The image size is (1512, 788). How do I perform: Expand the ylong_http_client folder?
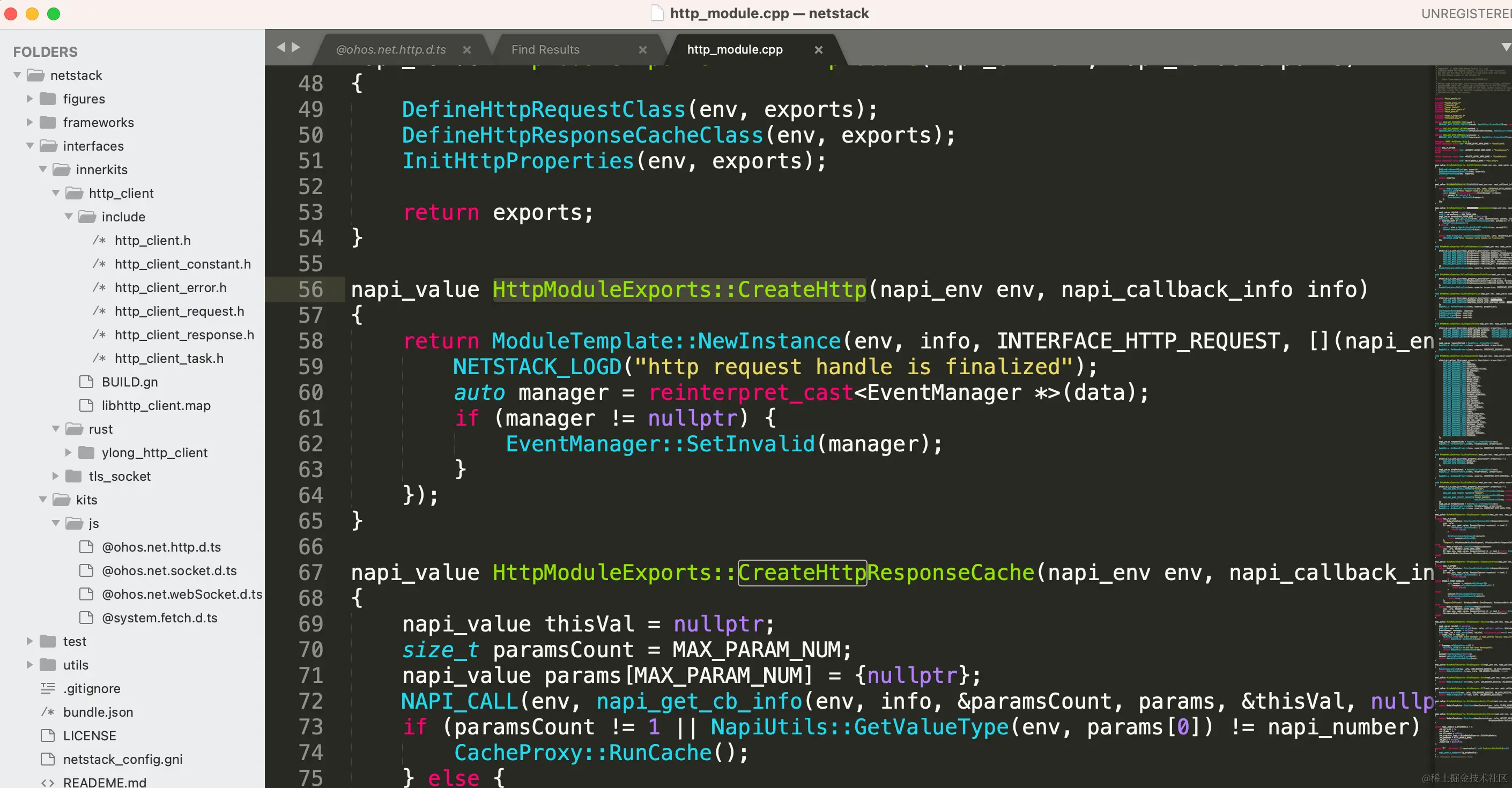(68, 452)
